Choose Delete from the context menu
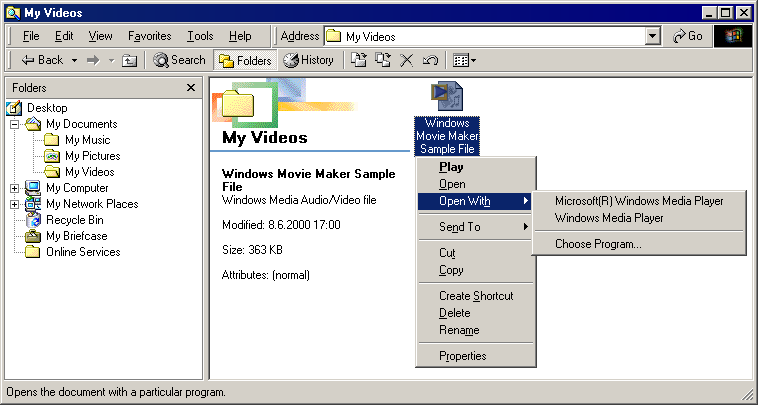This screenshot has height=405, width=758. coord(476,313)
